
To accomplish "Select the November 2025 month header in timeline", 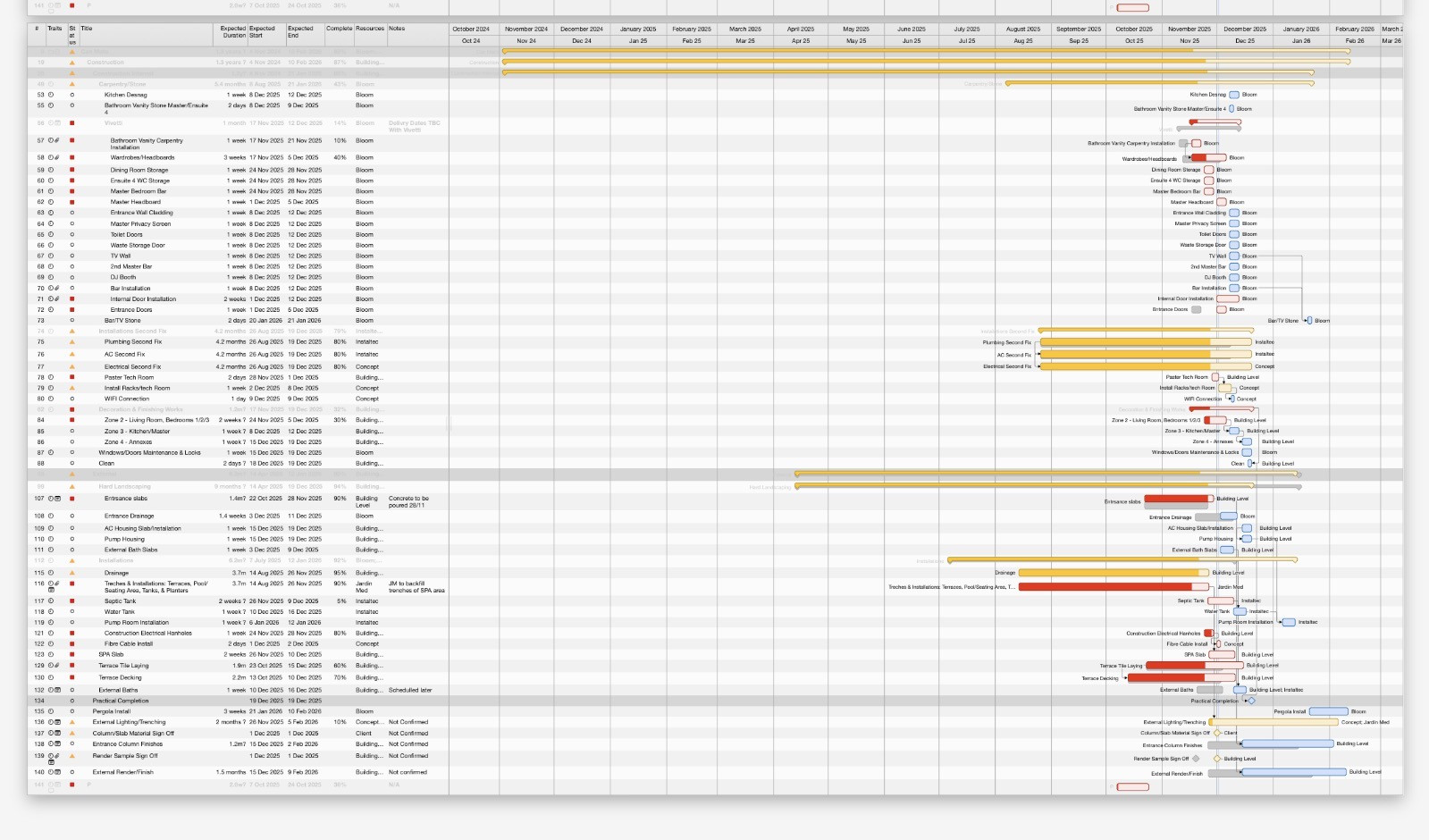I will pos(1189,29).
